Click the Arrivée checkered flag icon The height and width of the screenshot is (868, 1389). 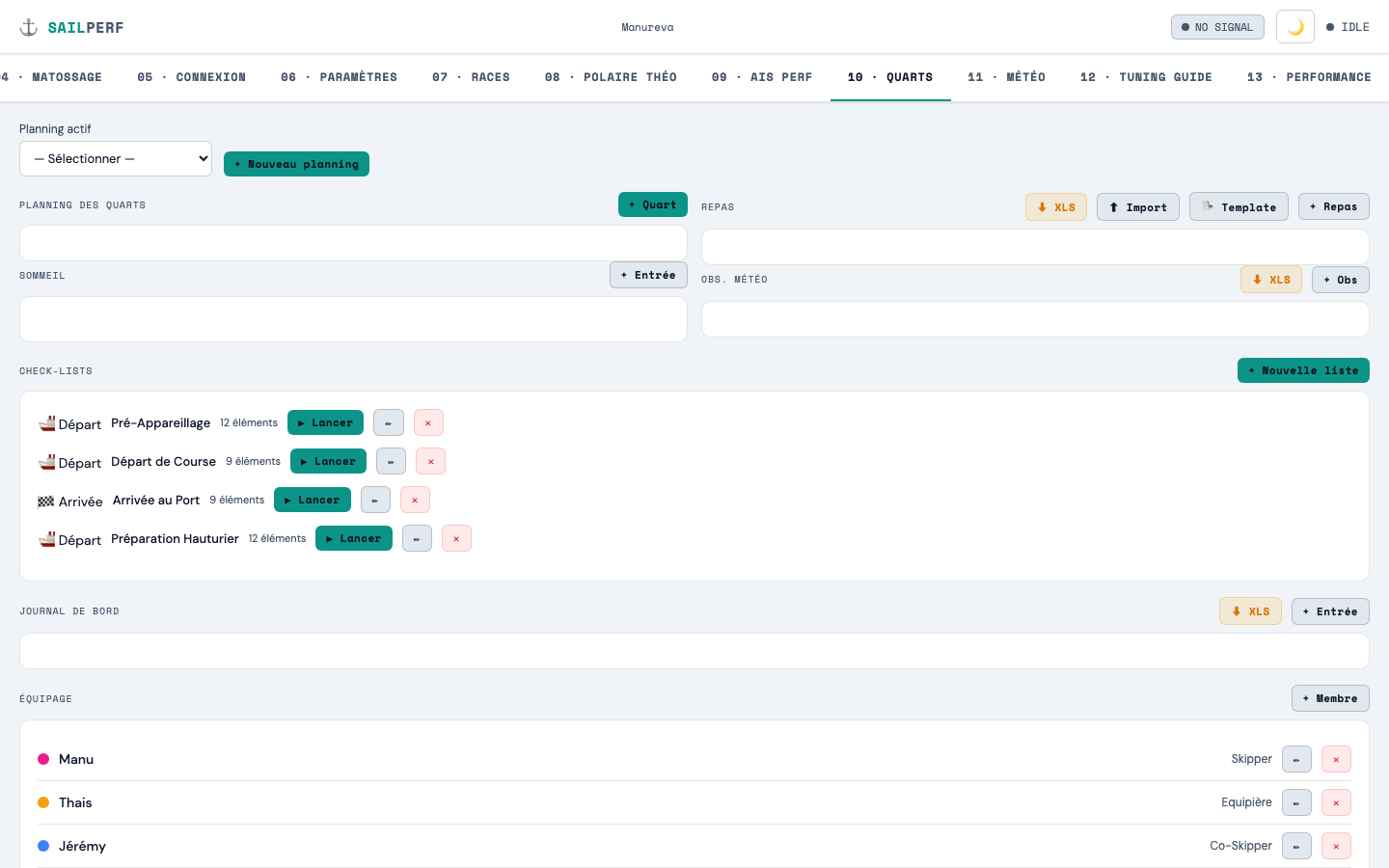[x=46, y=502]
